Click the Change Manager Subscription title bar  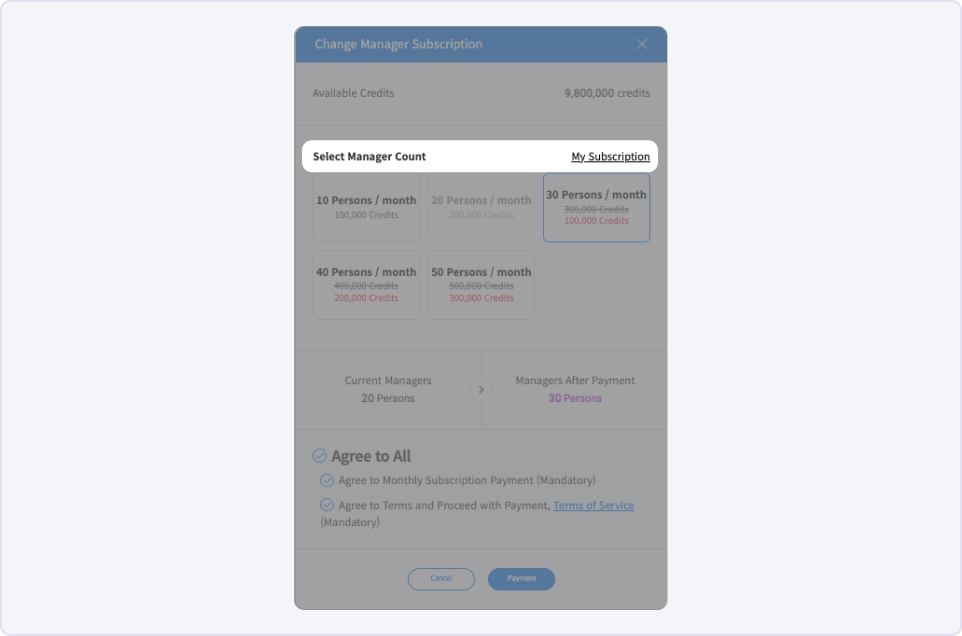(x=481, y=44)
